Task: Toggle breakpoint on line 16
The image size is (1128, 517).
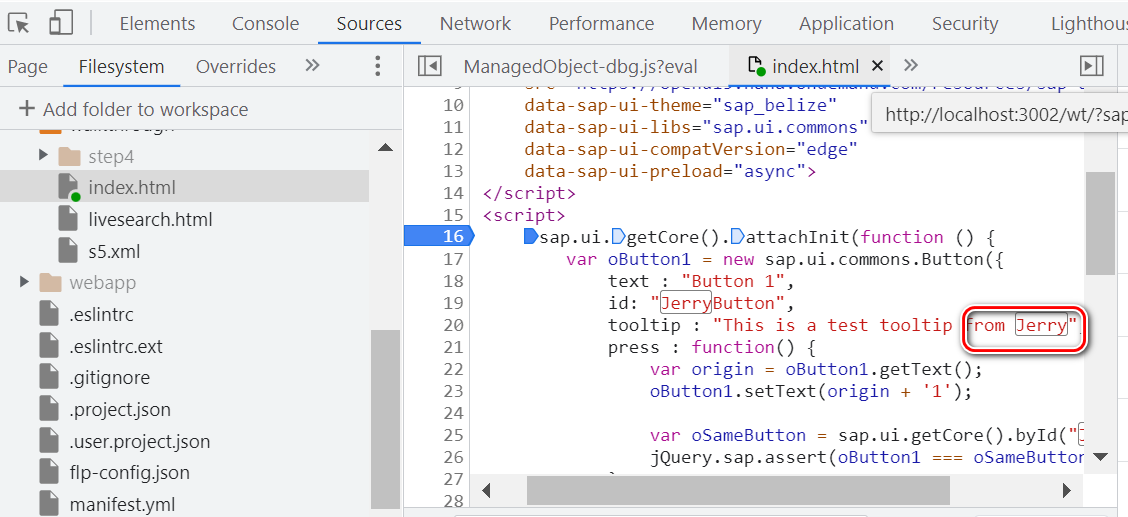Action: point(438,237)
